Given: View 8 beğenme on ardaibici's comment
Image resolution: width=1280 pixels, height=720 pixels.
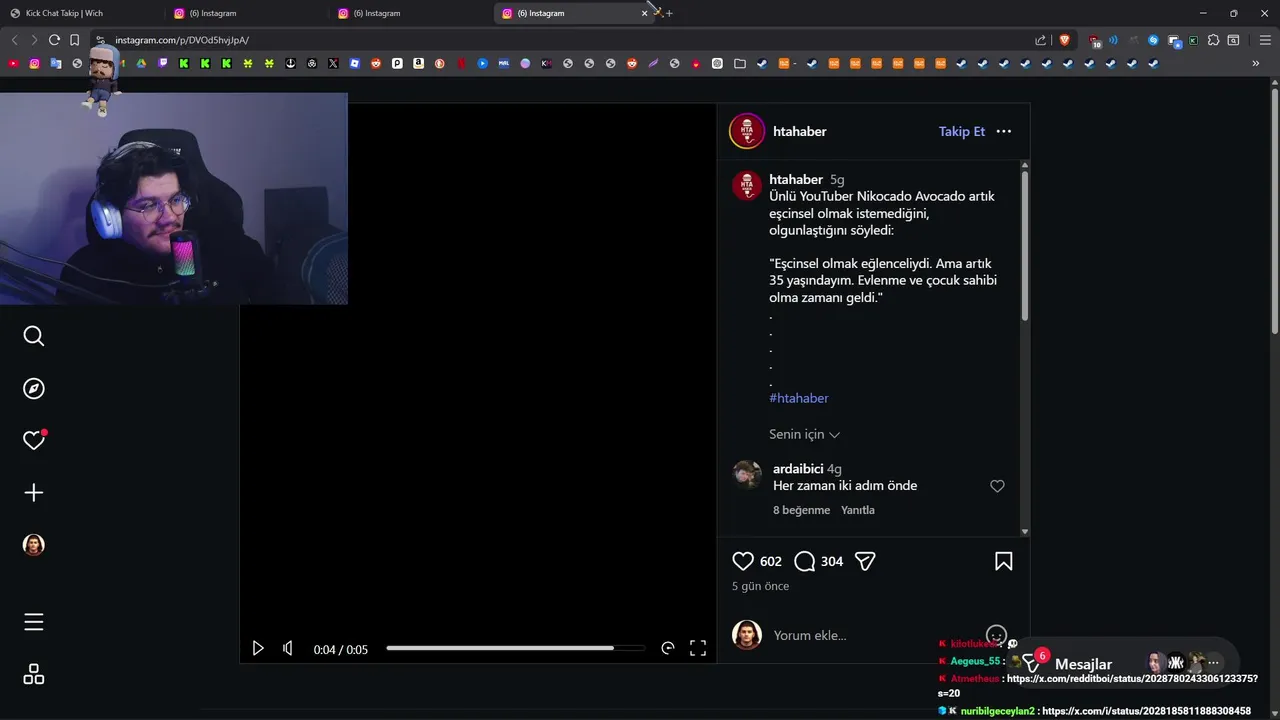Looking at the screenshot, I should pyautogui.click(x=801, y=510).
